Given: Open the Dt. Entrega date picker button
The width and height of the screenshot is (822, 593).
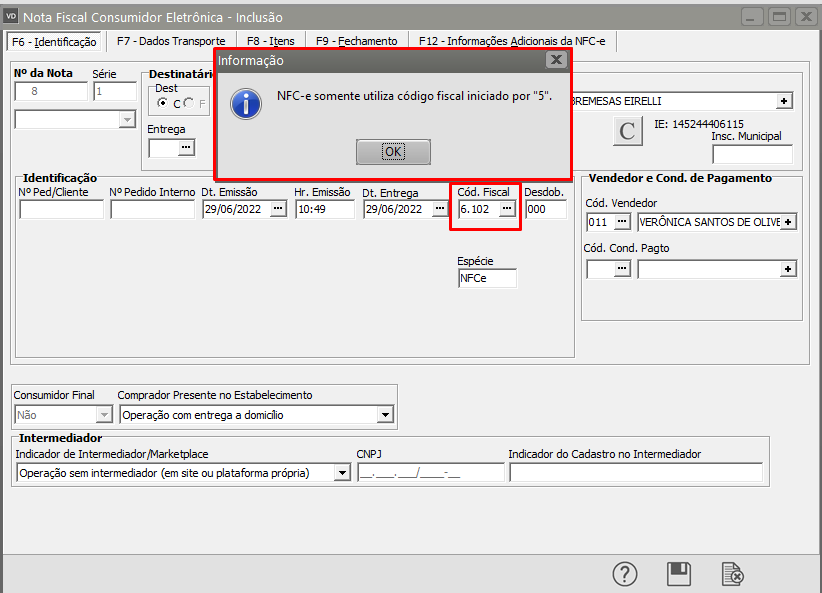Looking at the screenshot, I should click(438, 209).
